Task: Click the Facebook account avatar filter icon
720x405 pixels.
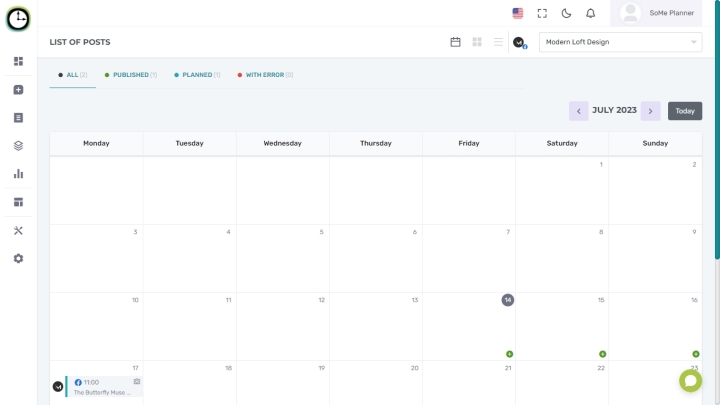Action: (519, 43)
